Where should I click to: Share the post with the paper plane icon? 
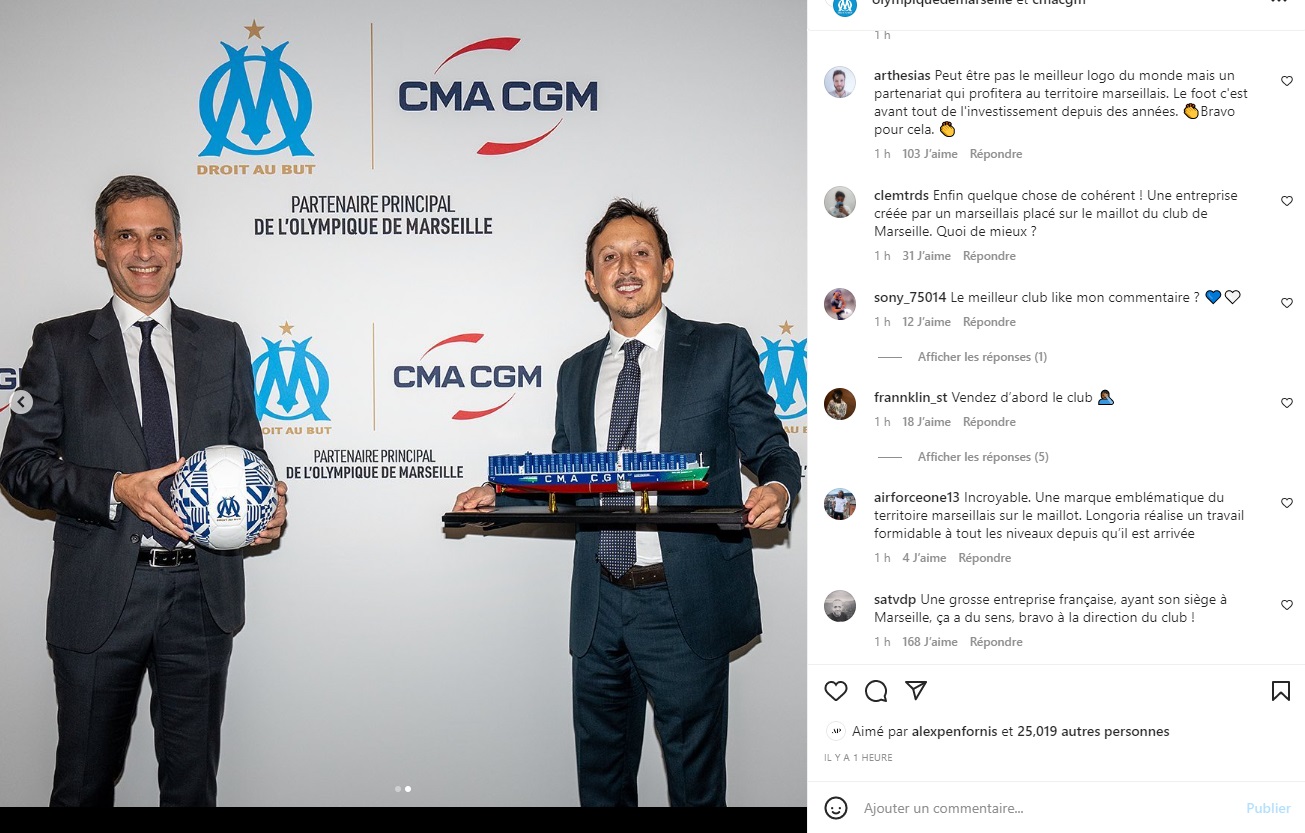916,691
